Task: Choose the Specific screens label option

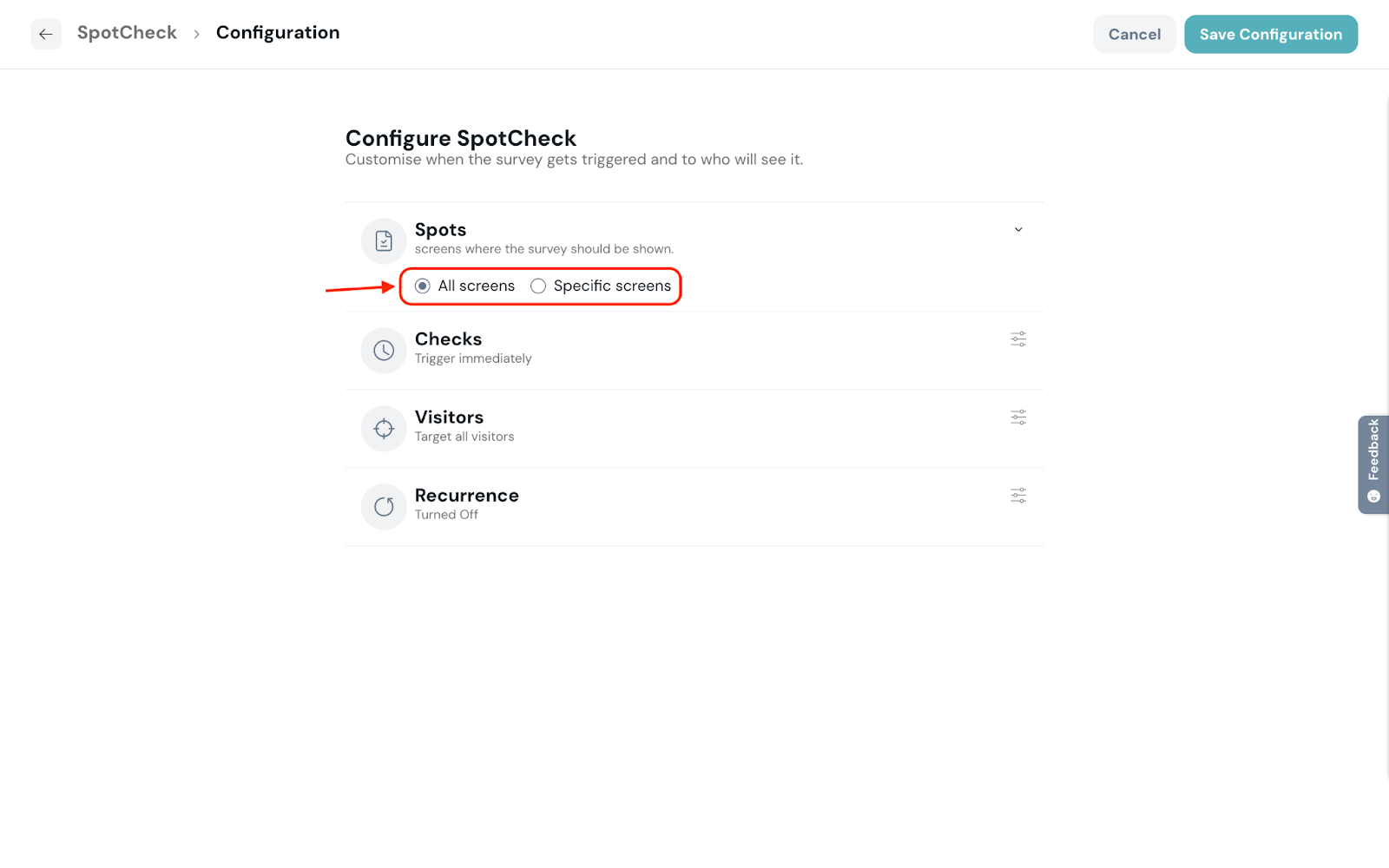Action: pos(612,286)
